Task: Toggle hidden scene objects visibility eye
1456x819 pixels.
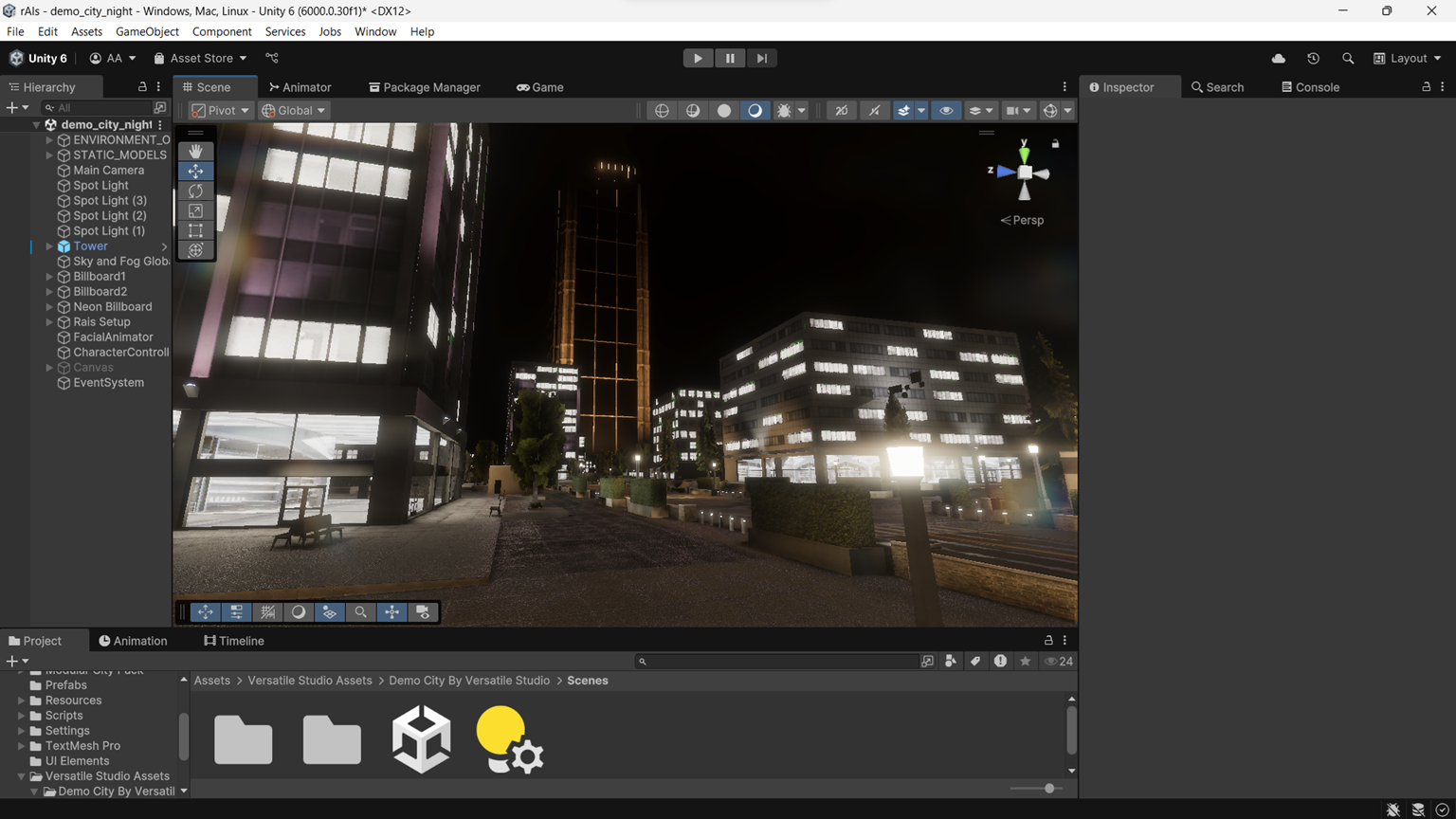Action: [946, 110]
